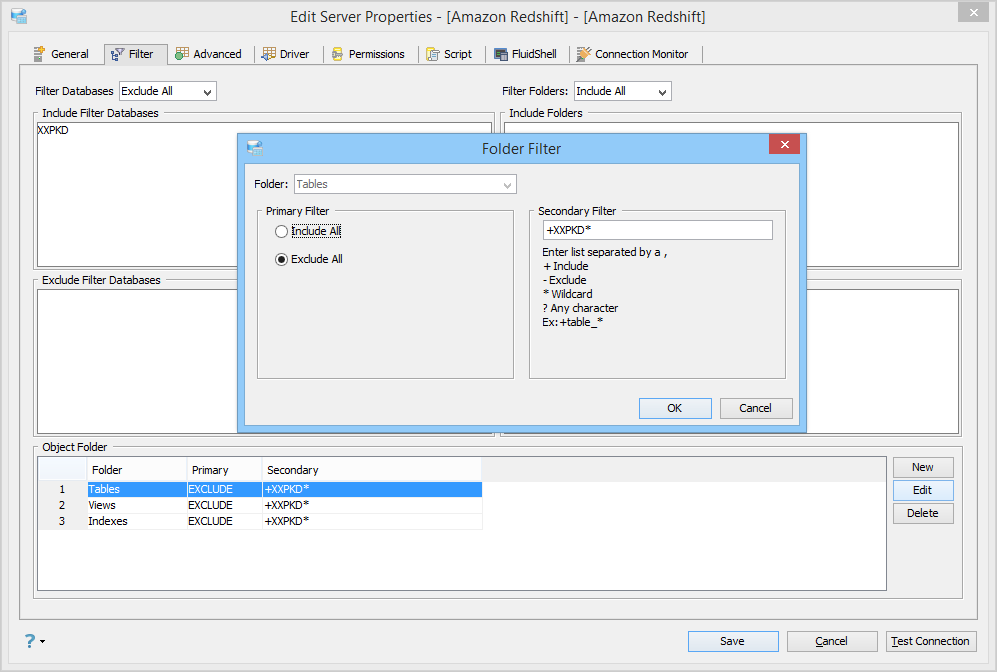Click the FluidShell tab icon
The width and height of the screenshot is (997, 672).
[501, 54]
